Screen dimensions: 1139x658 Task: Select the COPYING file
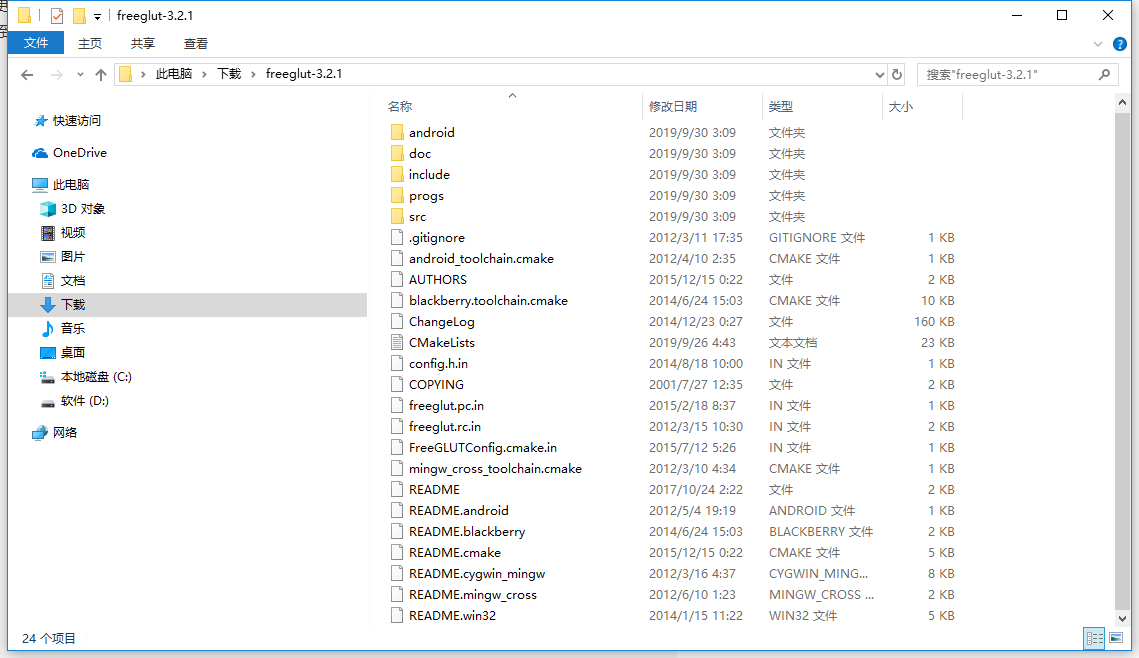436,384
